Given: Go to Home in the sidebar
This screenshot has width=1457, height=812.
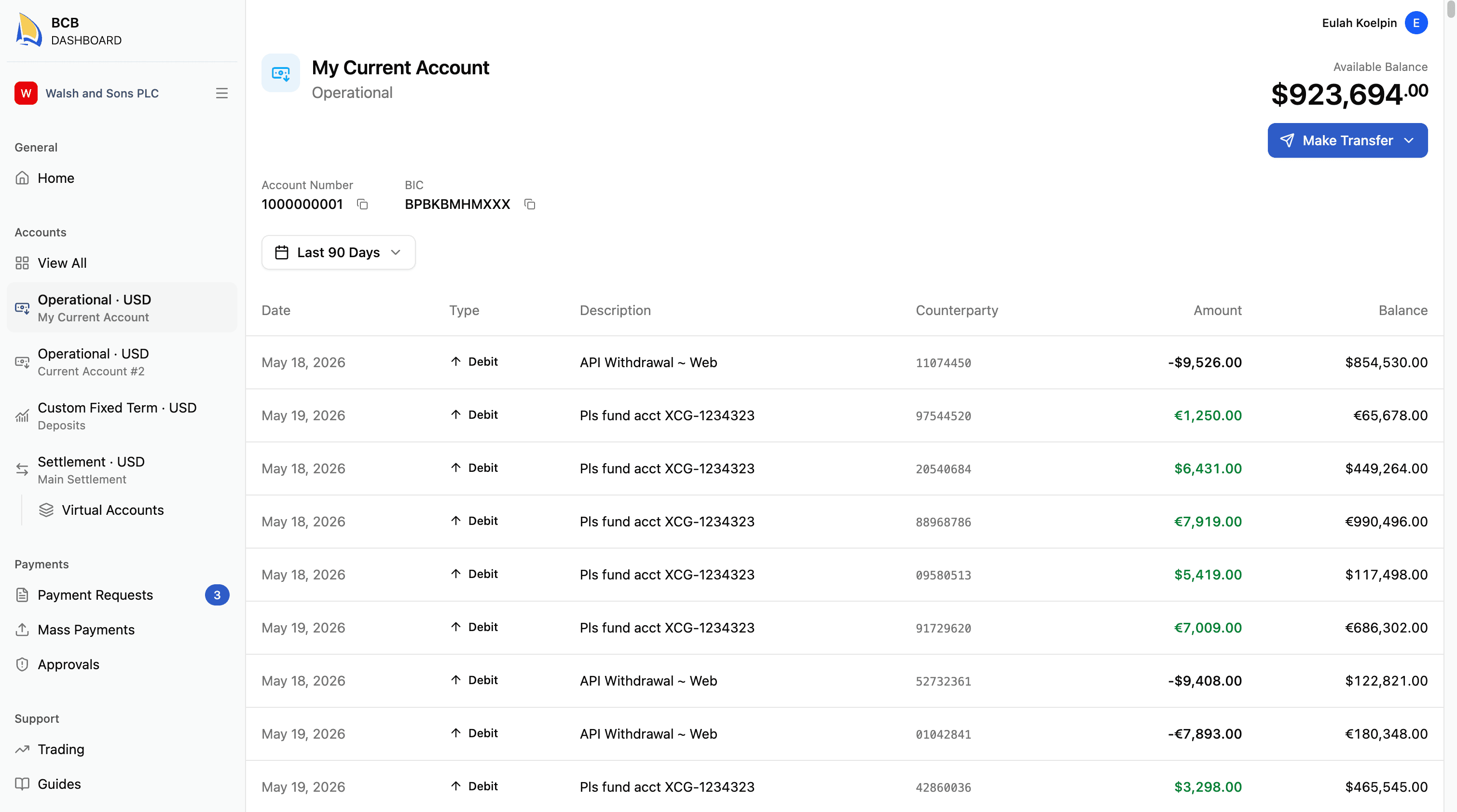Looking at the screenshot, I should click(122, 178).
